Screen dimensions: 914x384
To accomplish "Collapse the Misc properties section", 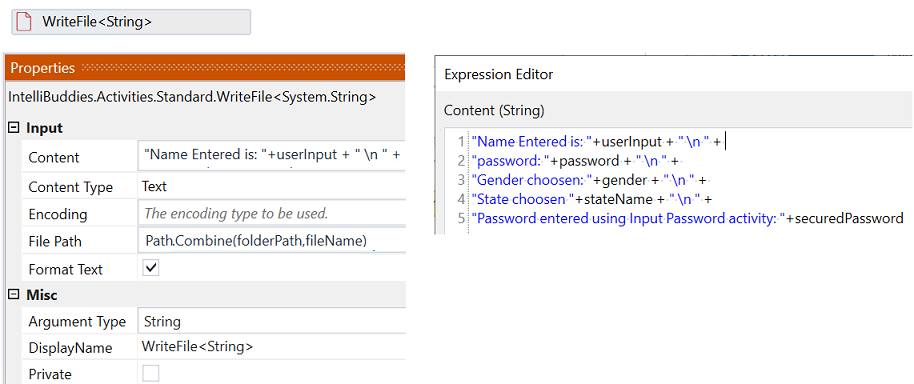I will tap(13, 295).
